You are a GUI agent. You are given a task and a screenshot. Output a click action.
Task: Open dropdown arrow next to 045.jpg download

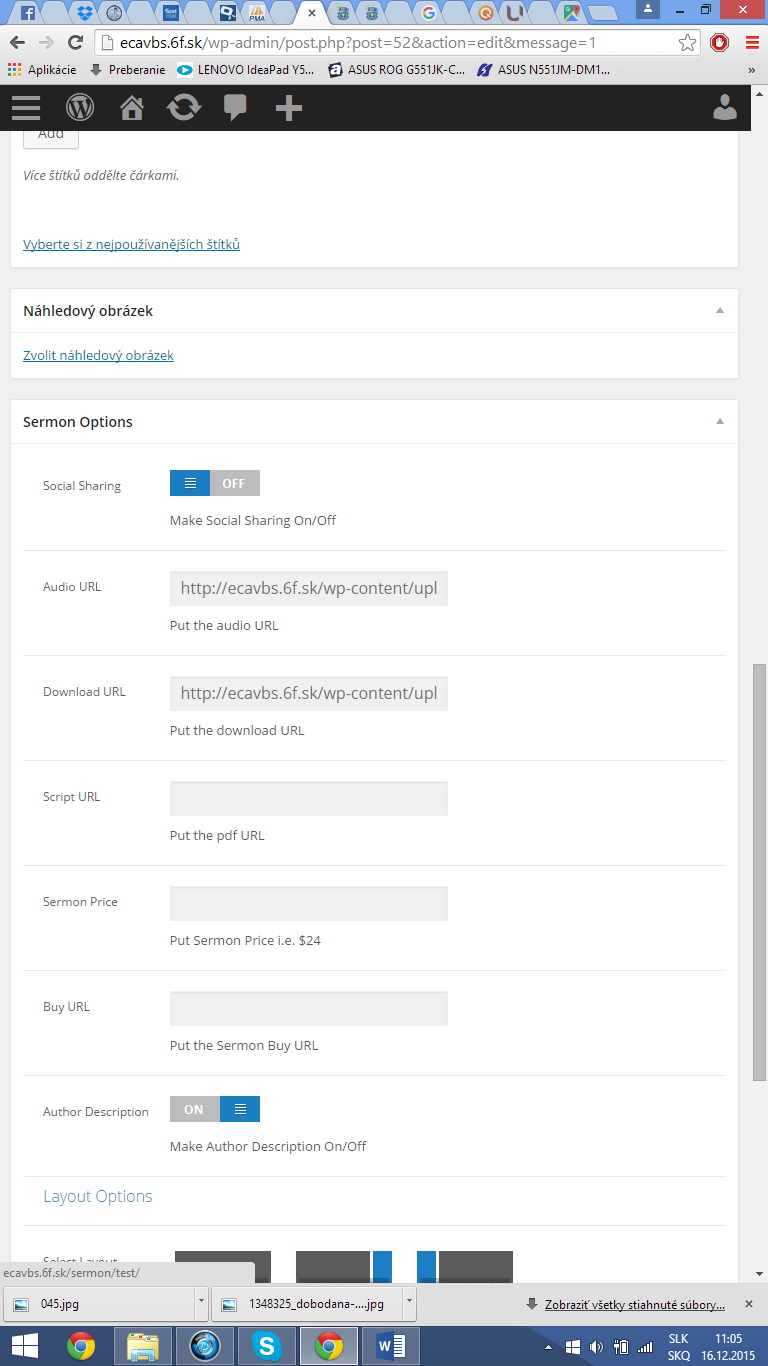click(x=201, y=1304)
